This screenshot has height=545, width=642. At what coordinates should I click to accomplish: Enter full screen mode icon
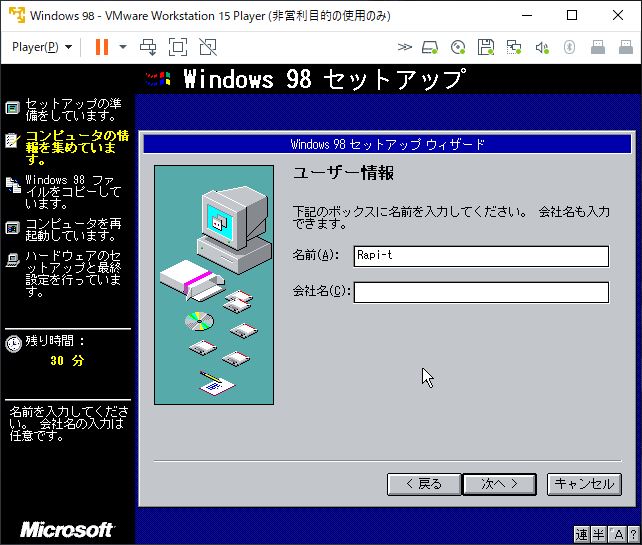click(x=178, y=47)
